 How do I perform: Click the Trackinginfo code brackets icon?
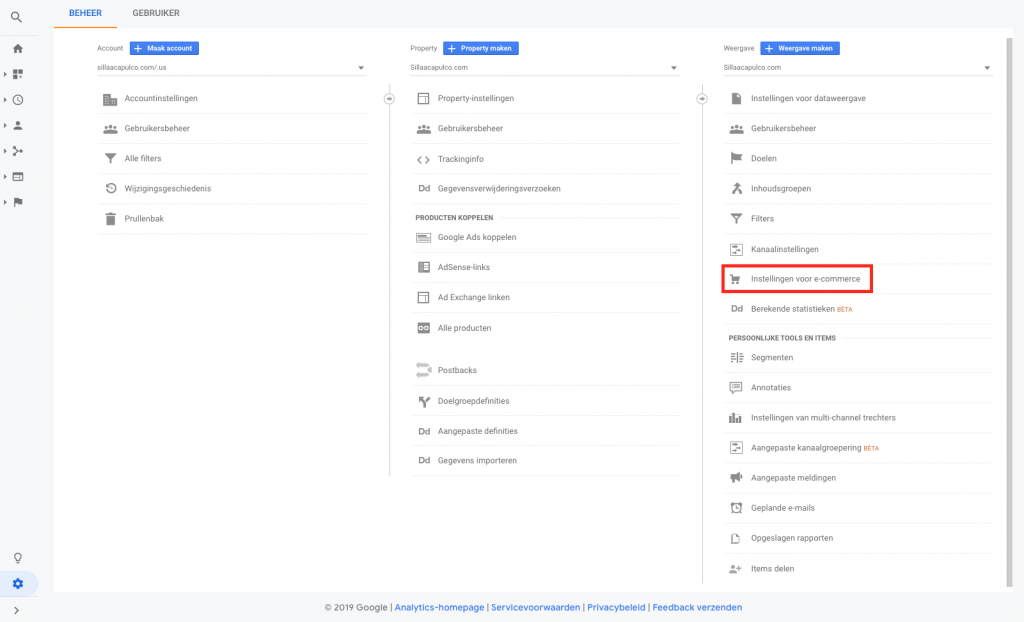[x=423, y=159]
